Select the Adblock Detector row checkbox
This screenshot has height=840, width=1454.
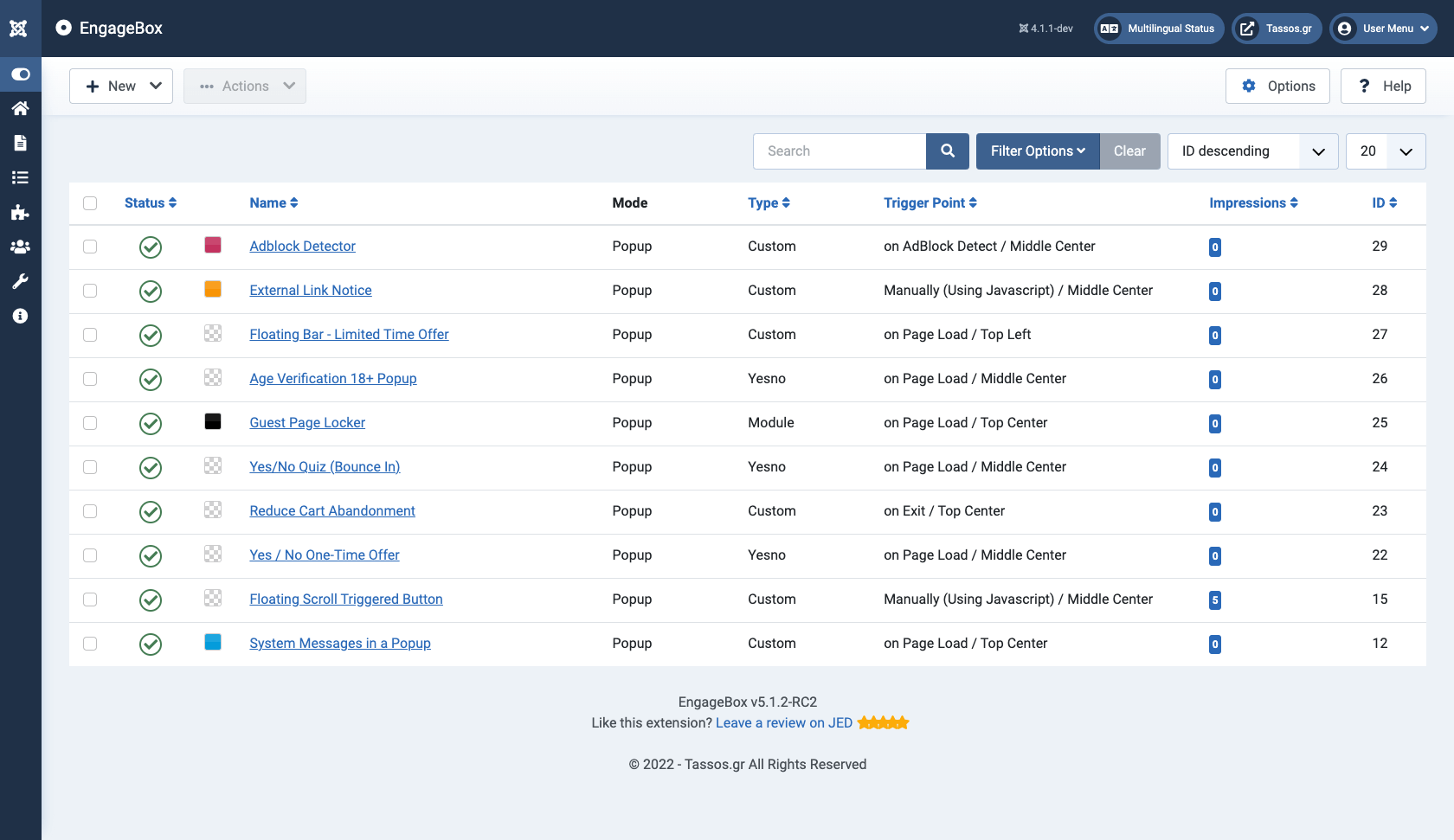tap(90, 247)
